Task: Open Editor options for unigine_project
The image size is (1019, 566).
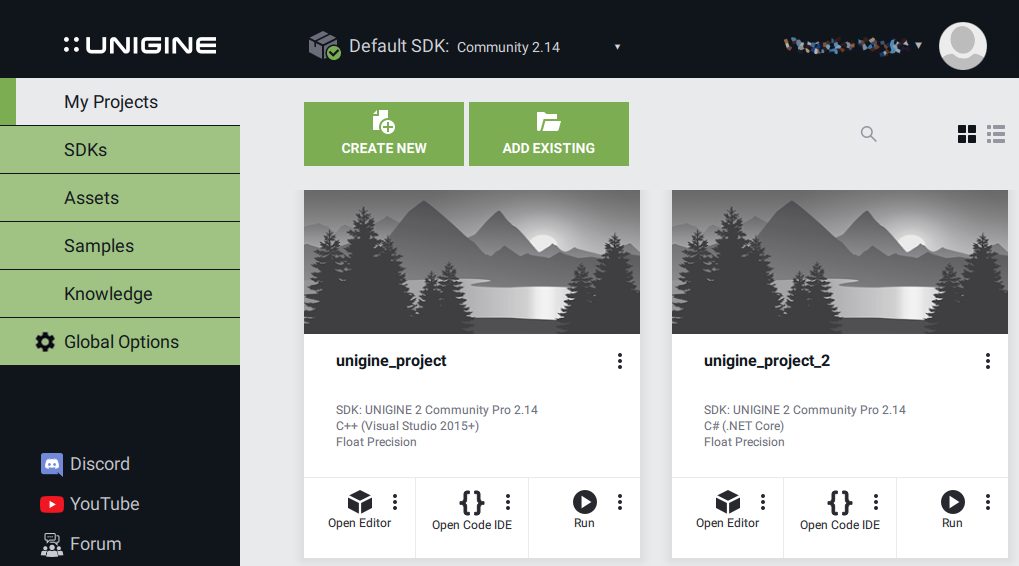Action: click(x=395, y=502)
